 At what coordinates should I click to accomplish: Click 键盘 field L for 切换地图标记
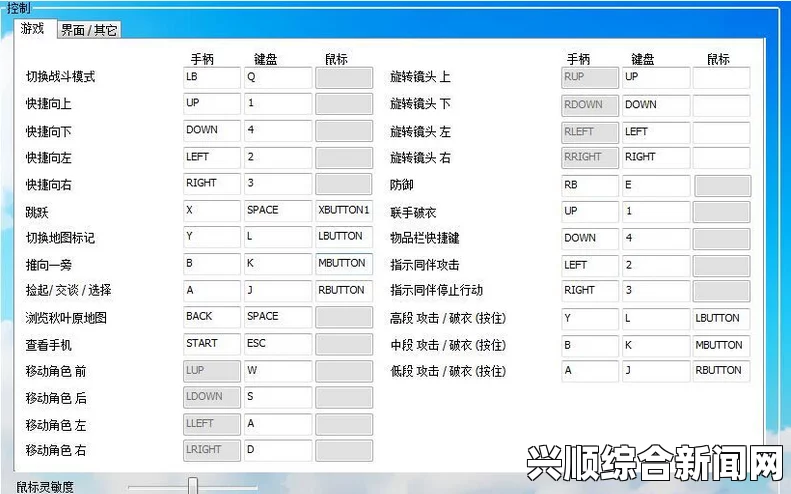pos(278,237)
